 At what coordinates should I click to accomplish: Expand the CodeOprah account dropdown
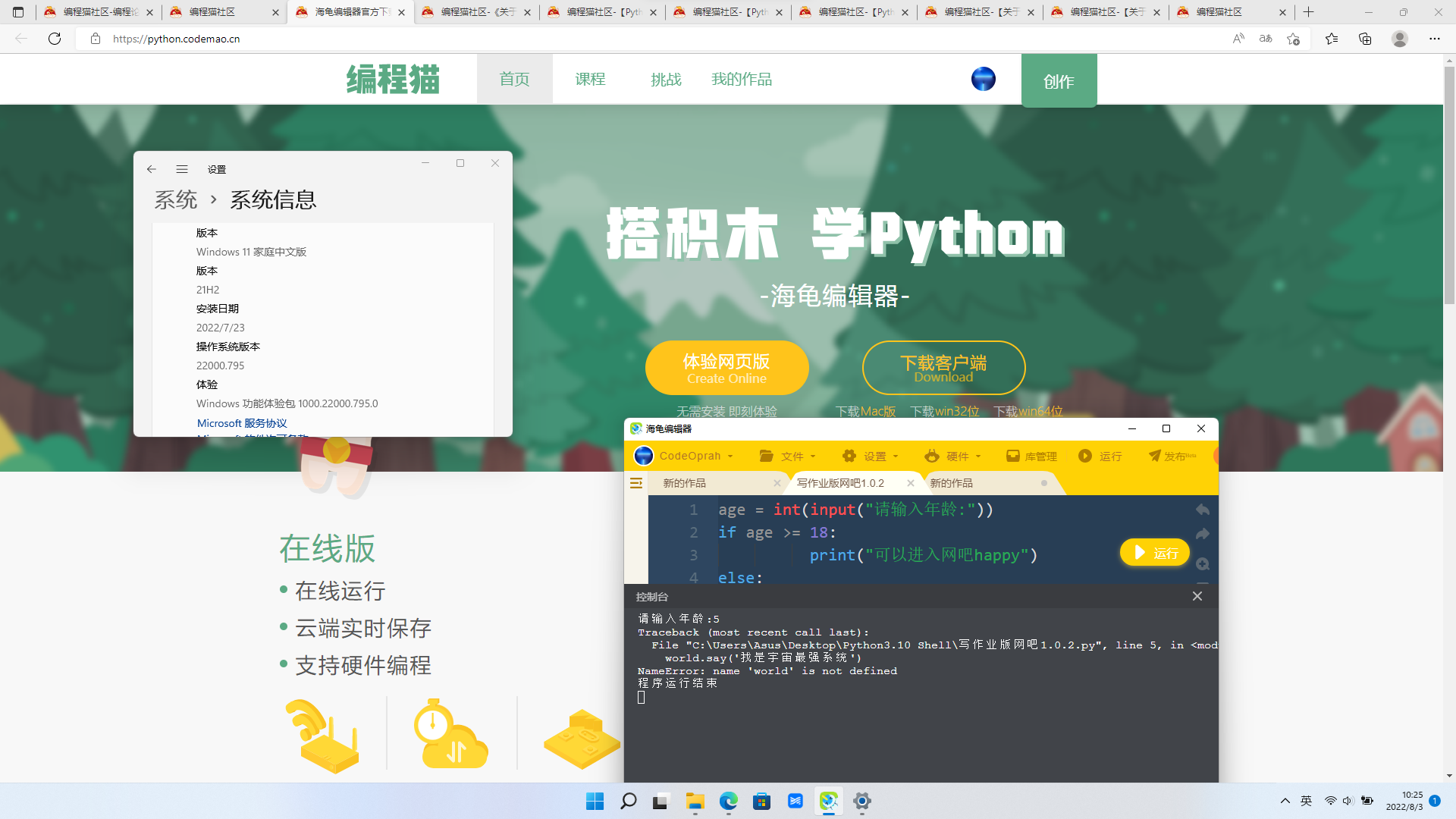tap(730, 456)
